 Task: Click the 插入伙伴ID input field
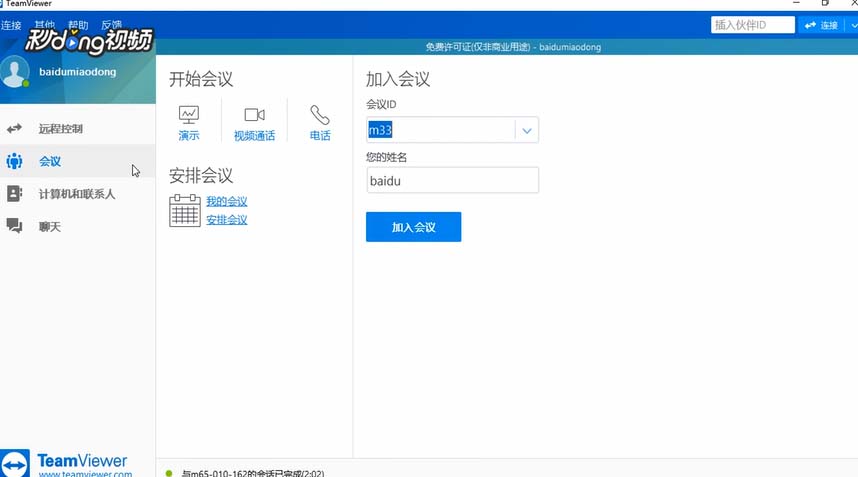(752, 25)
